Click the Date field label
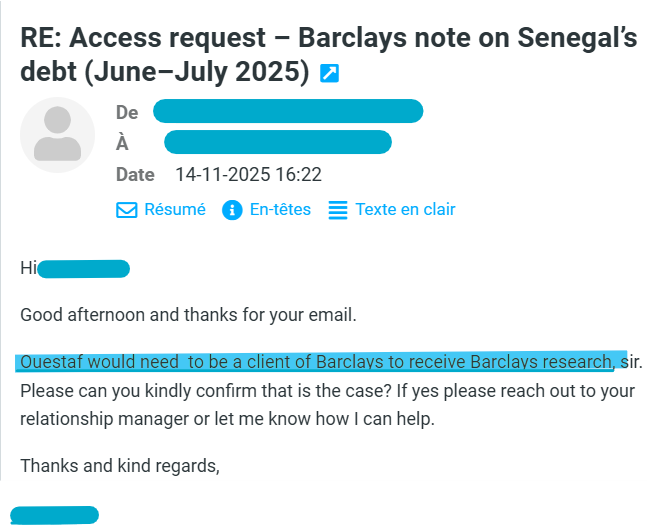The width and height of the screenshot is (647, 525). click(135, 175)
